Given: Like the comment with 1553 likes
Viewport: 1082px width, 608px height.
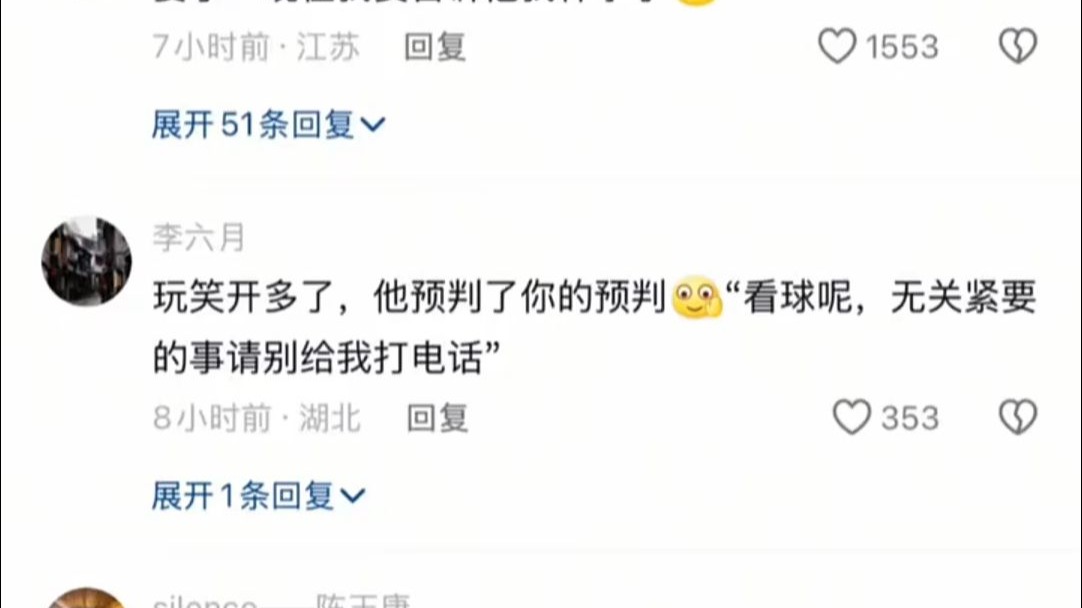Looking at the screenshot, I should (837, 46).
